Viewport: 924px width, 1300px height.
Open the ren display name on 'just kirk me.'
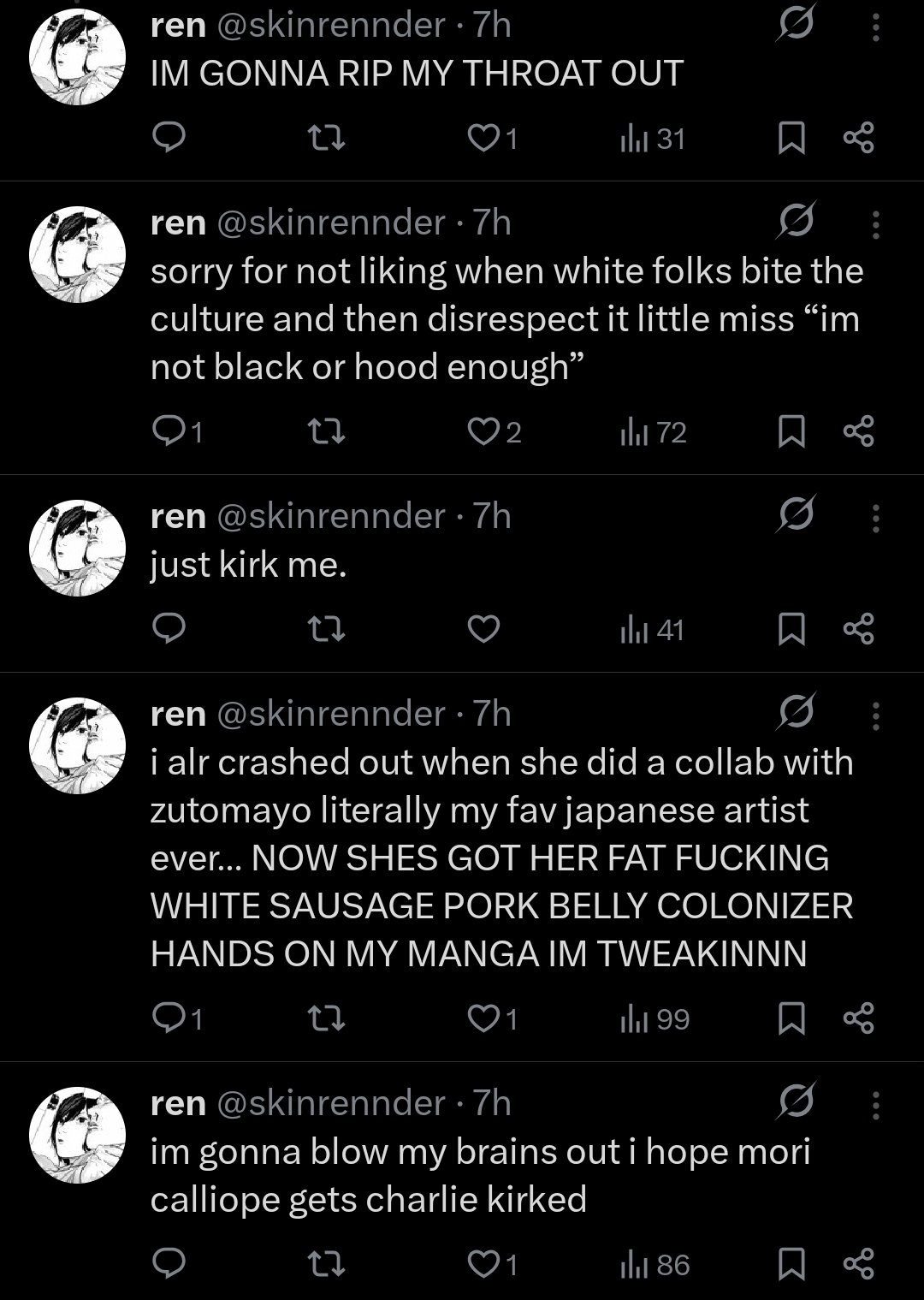click(x=178, y=516)
